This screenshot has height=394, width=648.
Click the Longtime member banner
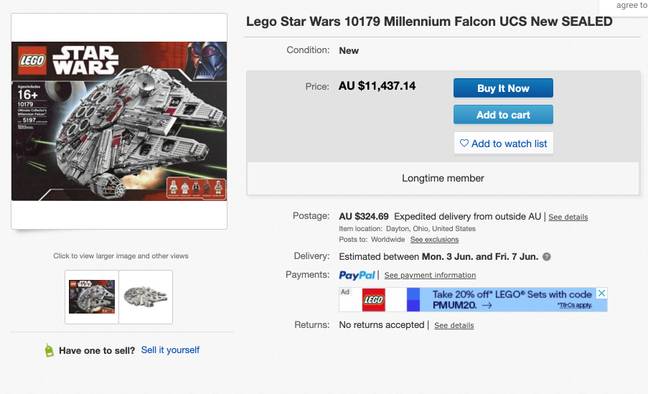pos(443,178)
